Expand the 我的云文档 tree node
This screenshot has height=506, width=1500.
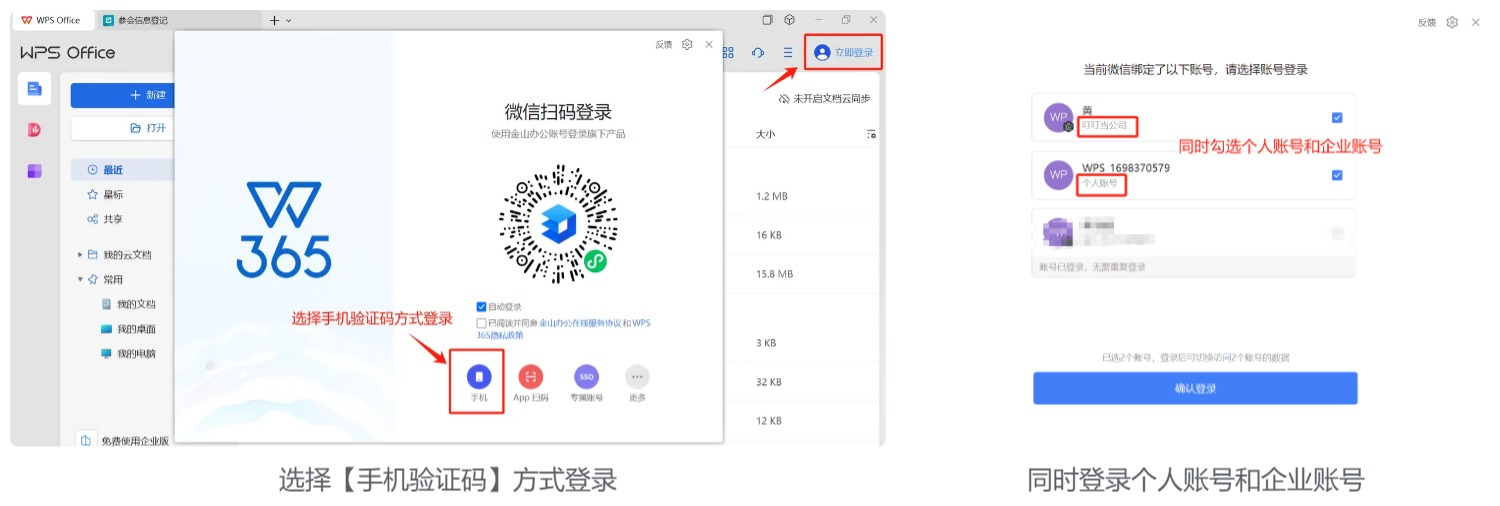point(80,255)
